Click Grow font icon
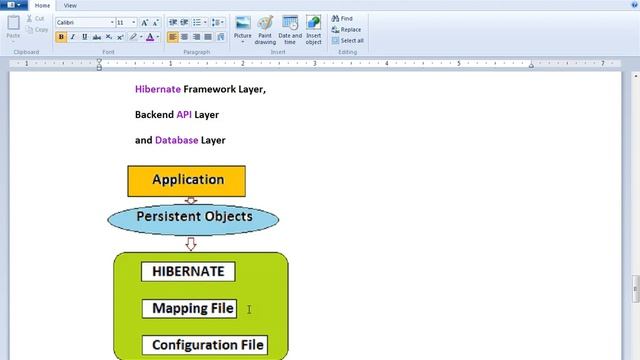This screenshot has height=360, width=640. pyautogui.click(x=144, y=23)
